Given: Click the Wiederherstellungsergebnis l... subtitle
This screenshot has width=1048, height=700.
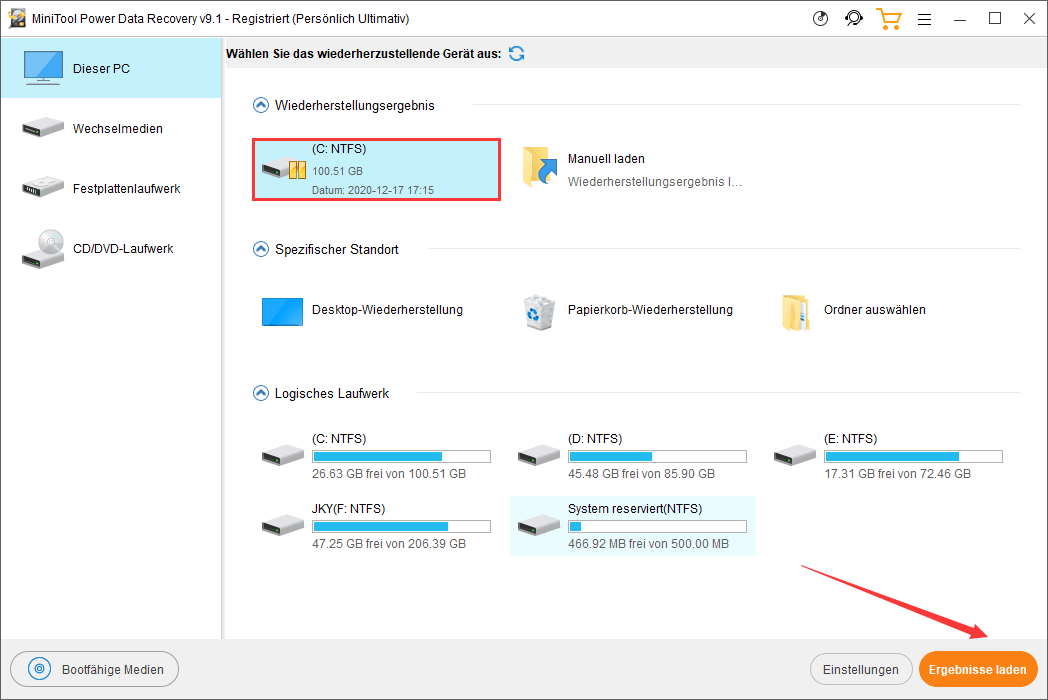Looking at the screenshot, I should tap(654, 182).
